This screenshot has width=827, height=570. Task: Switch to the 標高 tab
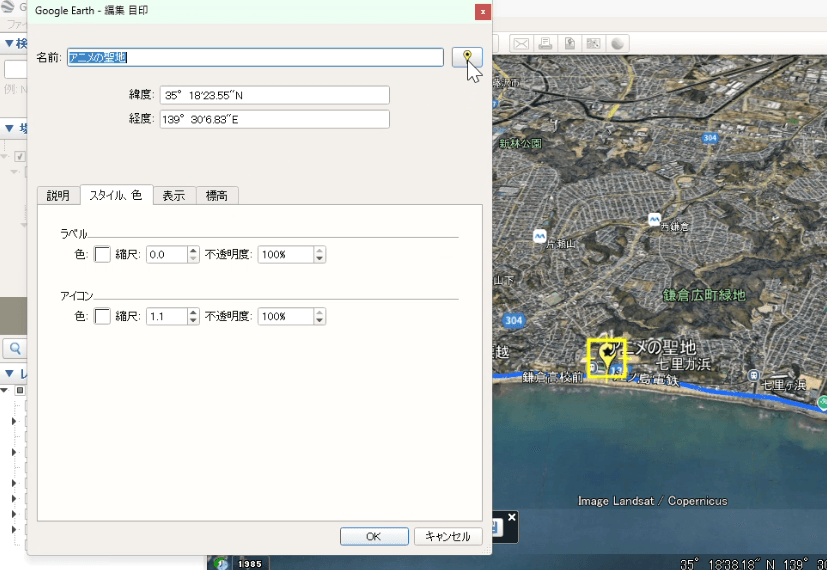pyautogui.click(x=216, y=196)
